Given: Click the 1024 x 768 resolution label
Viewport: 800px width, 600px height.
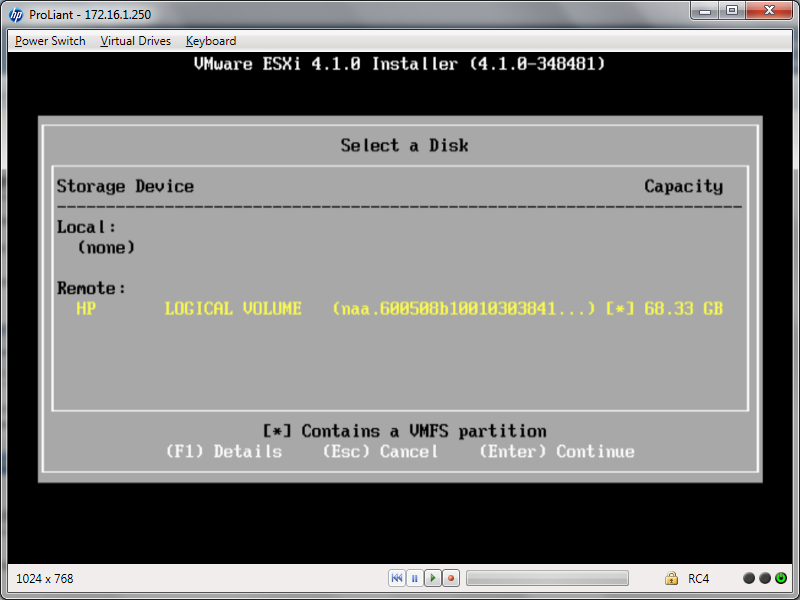Looking at the screenshot, I should click(x=45, y=579).
